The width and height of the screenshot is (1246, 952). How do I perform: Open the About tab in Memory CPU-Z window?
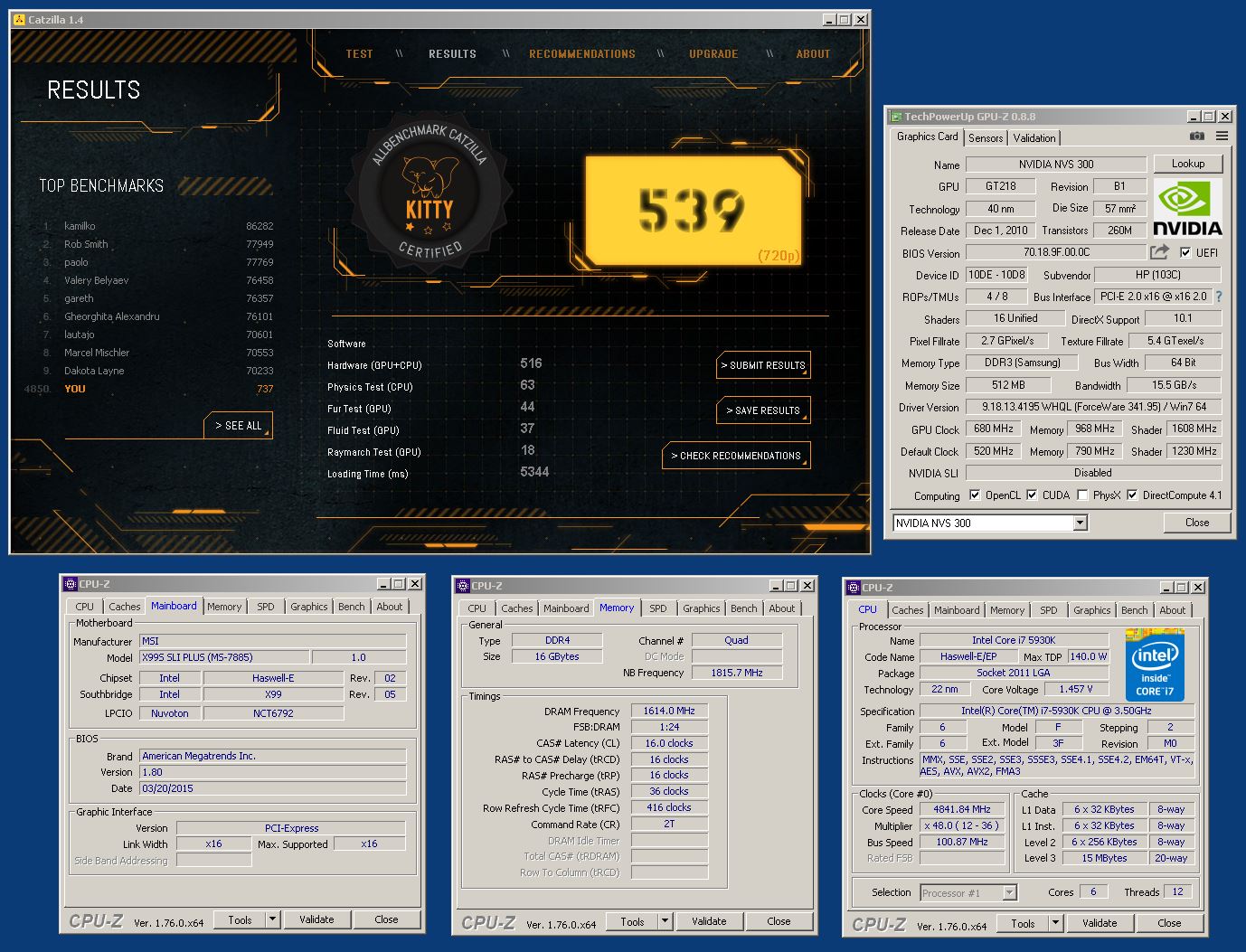[782, 608]
